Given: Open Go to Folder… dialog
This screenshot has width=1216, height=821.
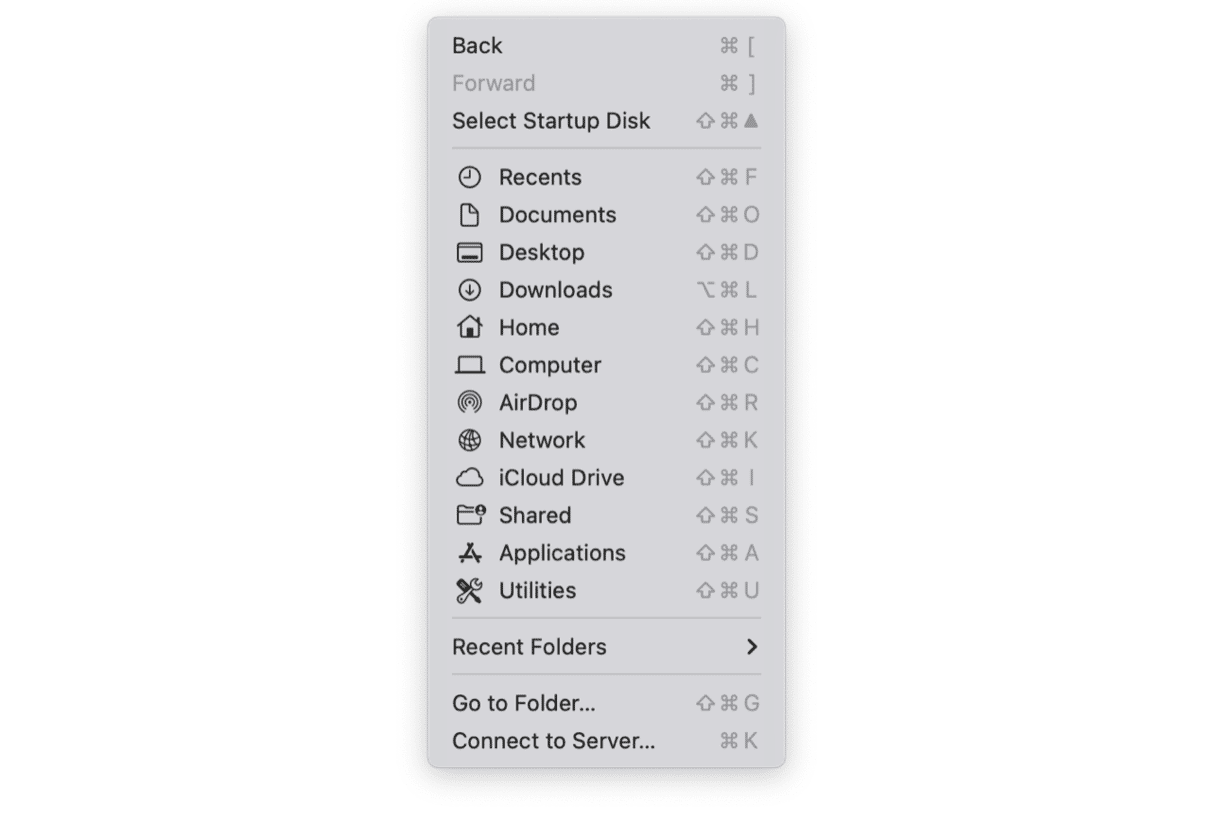Looking at the screenshot, I should tap(606, 704).
